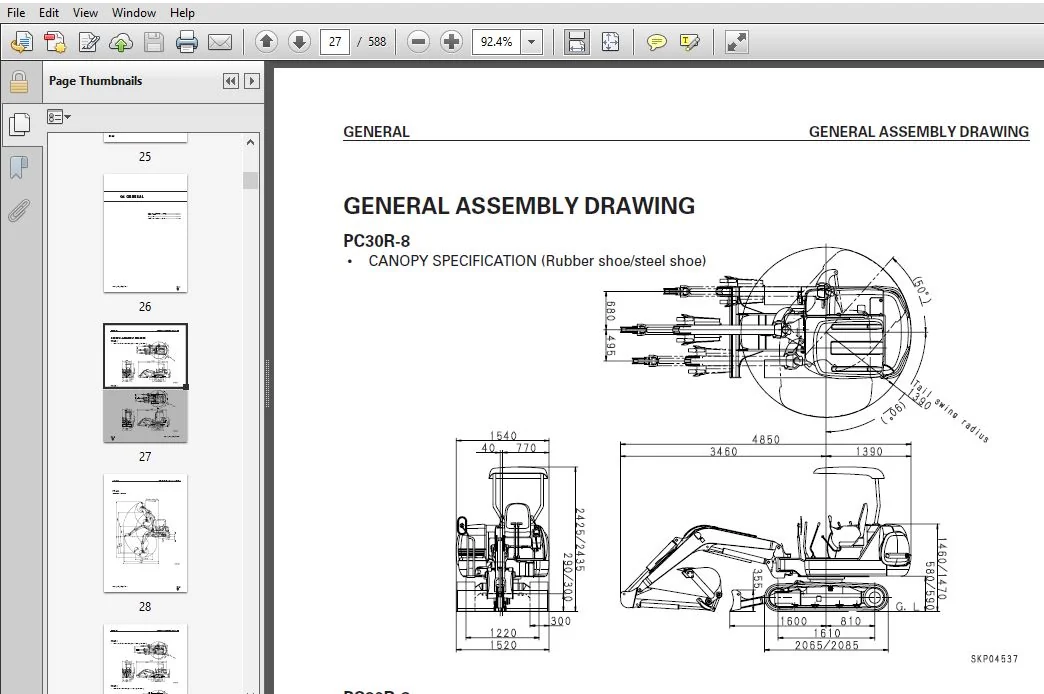1044x694 pixels.
Task: Zoom in with plus button
Action: click(451, 42)
